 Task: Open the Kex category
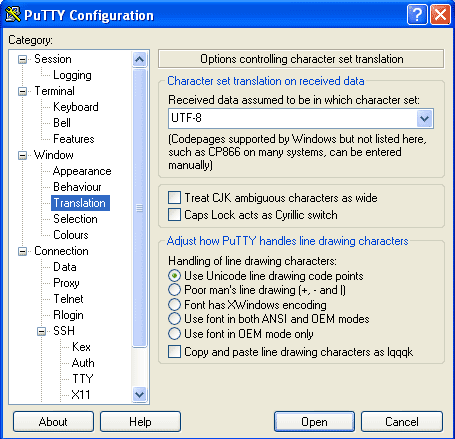[81, 347]
